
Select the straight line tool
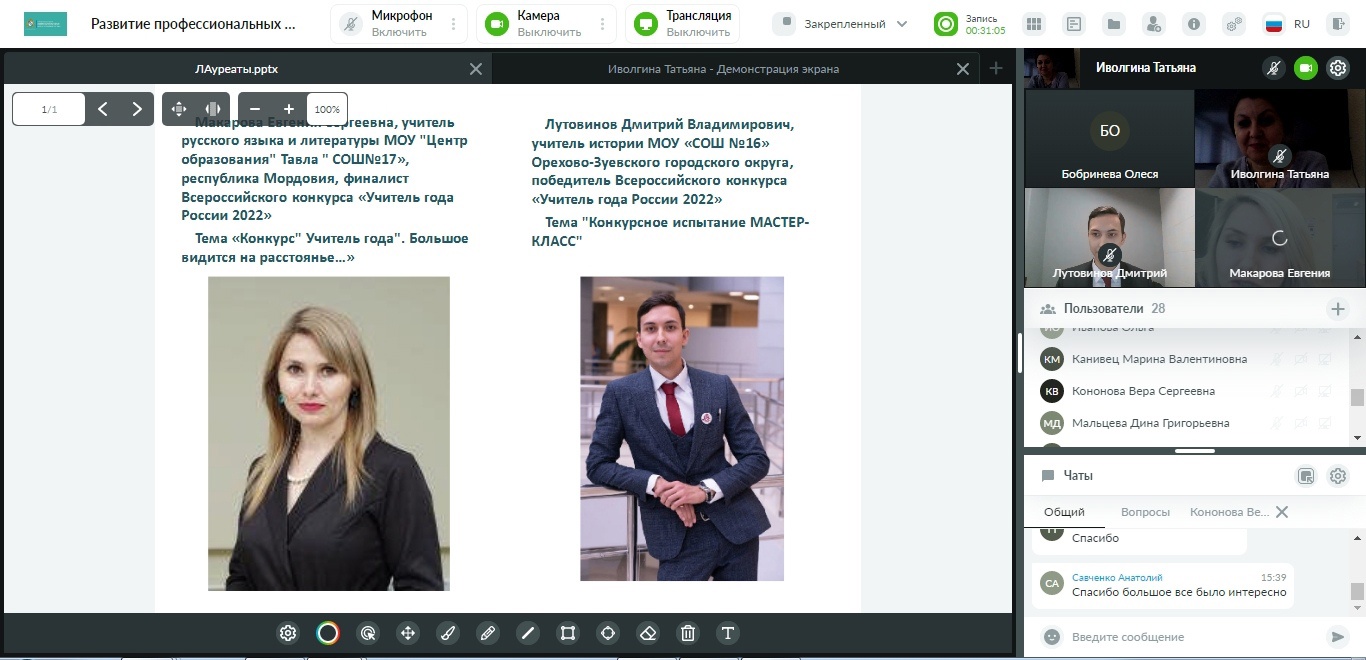pyautogui.click(x=528, y=633)
